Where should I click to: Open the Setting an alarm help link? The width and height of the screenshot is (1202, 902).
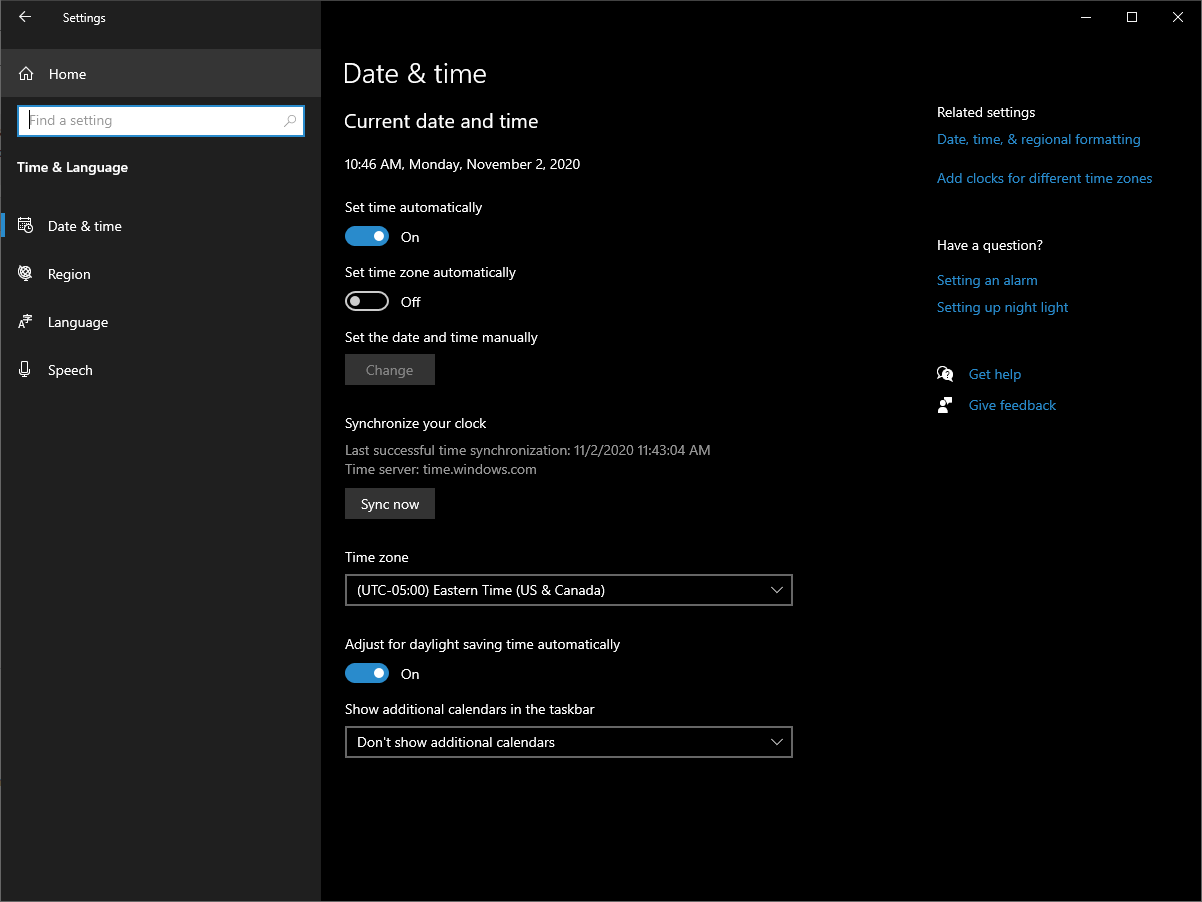[987, 281]
